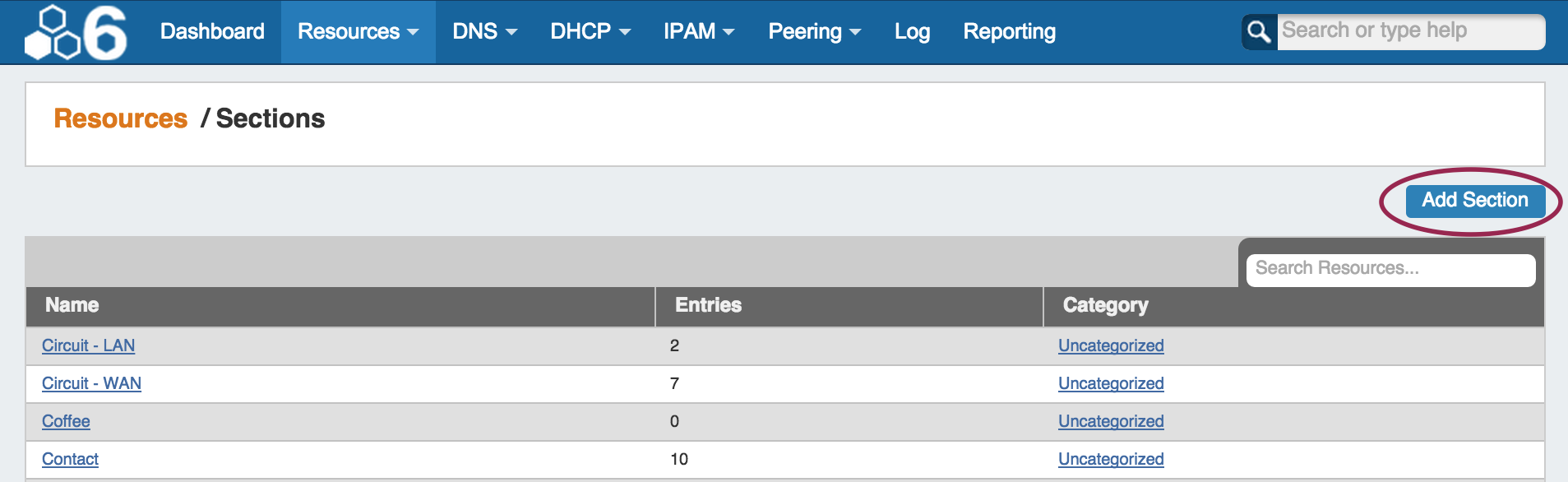The image size is (1568, 482).
Task: Open the Coffee section link
Action: [x=66, y=422]
